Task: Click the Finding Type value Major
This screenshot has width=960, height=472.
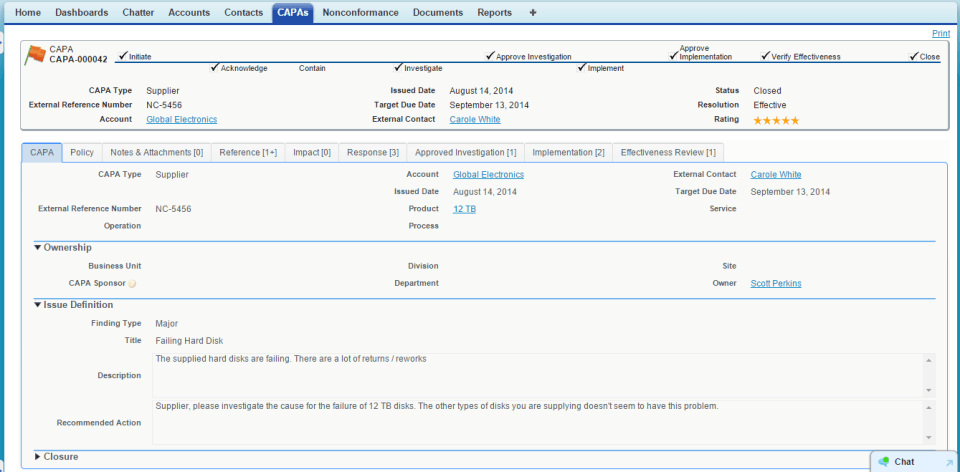Action: tap(167, 324)
